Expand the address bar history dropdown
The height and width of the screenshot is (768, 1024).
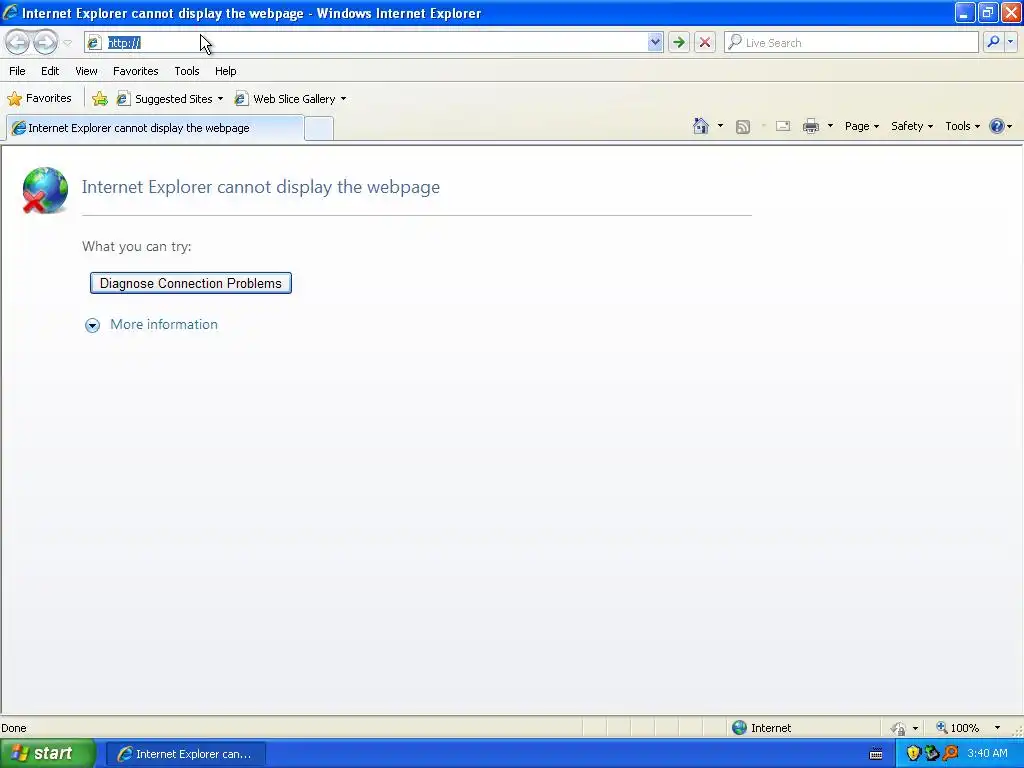(655, 42)
